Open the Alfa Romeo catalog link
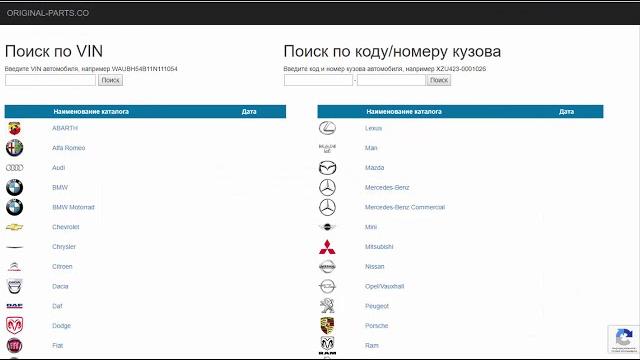Viewport: 640px width, 360px height. [69, 148]
